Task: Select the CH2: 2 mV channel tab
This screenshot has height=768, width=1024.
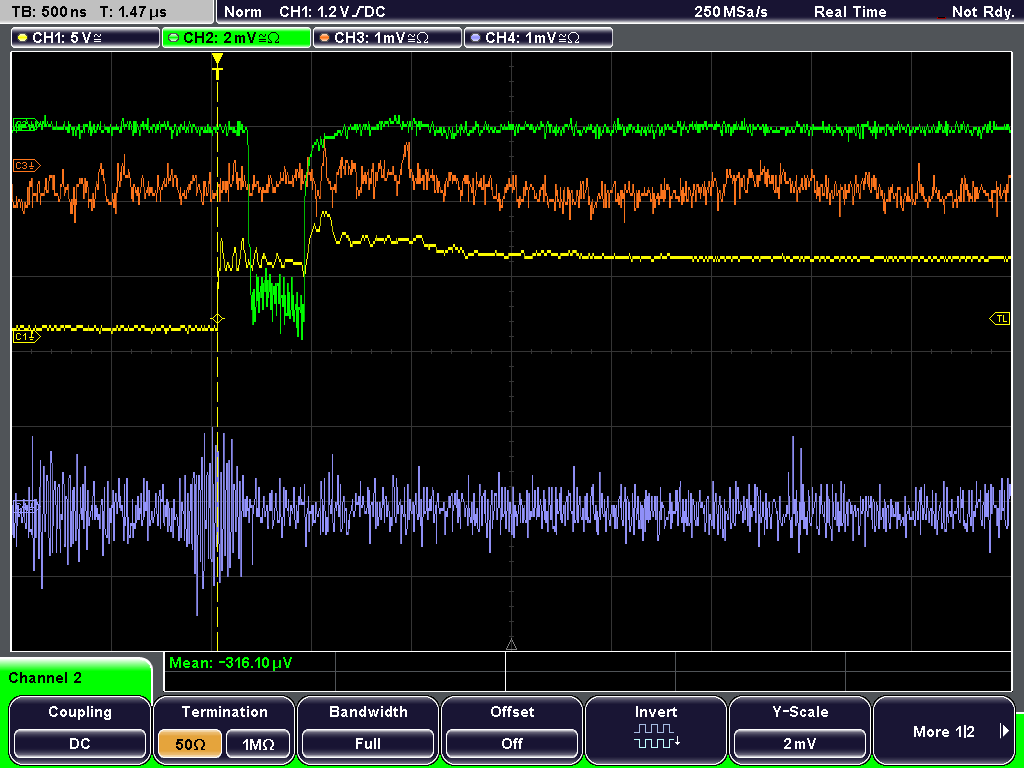Action: (236, 38)
